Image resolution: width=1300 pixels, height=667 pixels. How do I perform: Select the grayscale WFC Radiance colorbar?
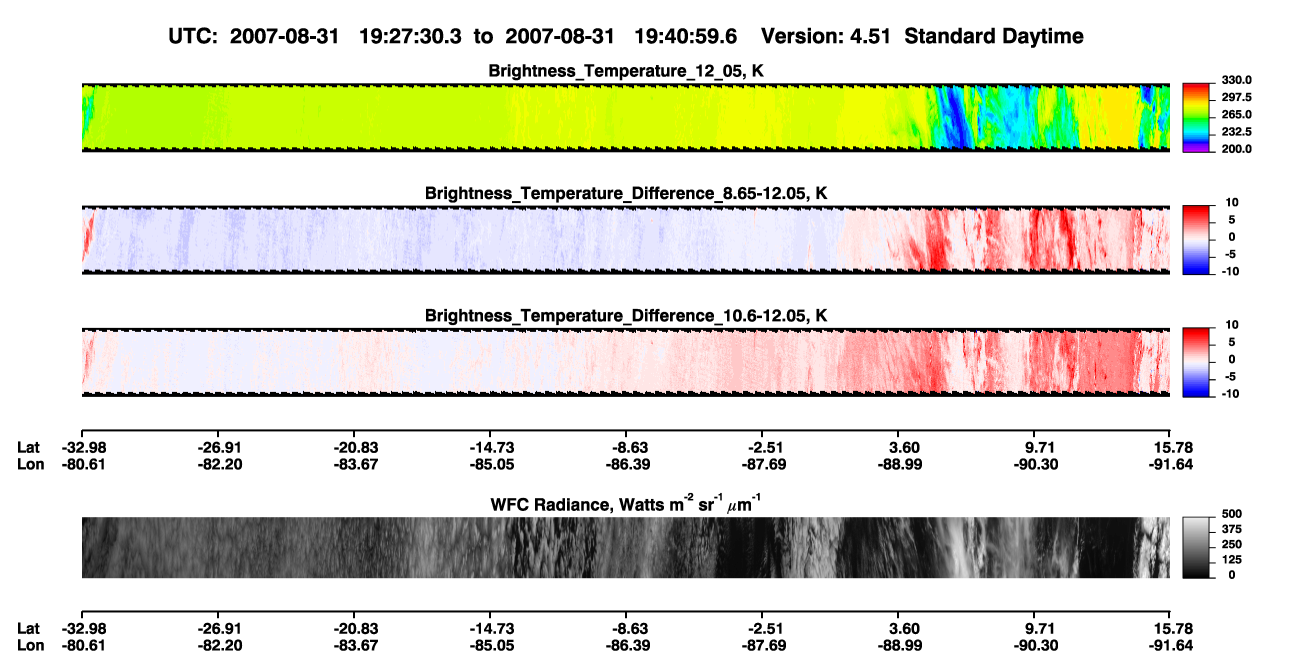tap(1196, 548)
